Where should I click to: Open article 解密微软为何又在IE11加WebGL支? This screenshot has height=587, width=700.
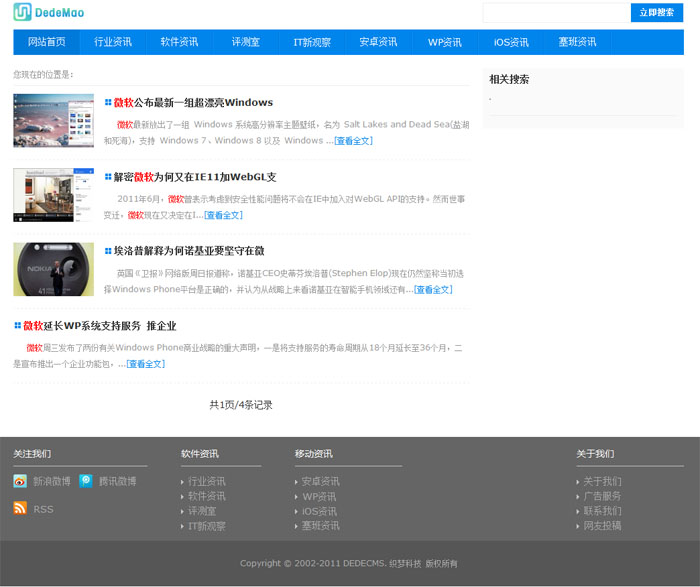pos(195,177)
